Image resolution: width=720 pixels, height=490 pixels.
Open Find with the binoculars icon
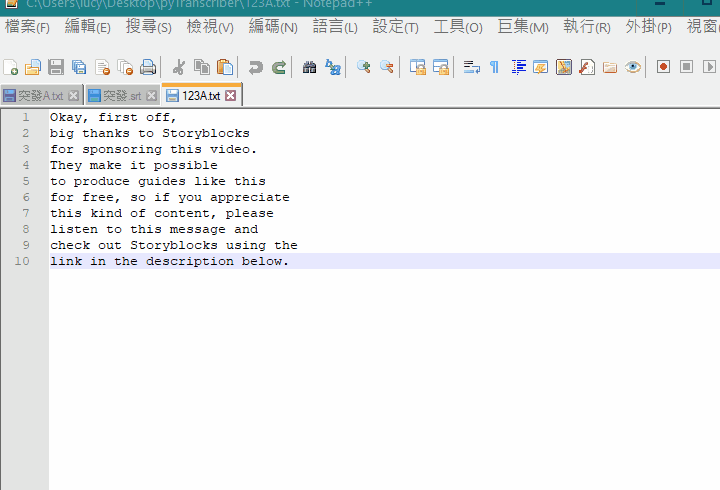click(309, 68)
